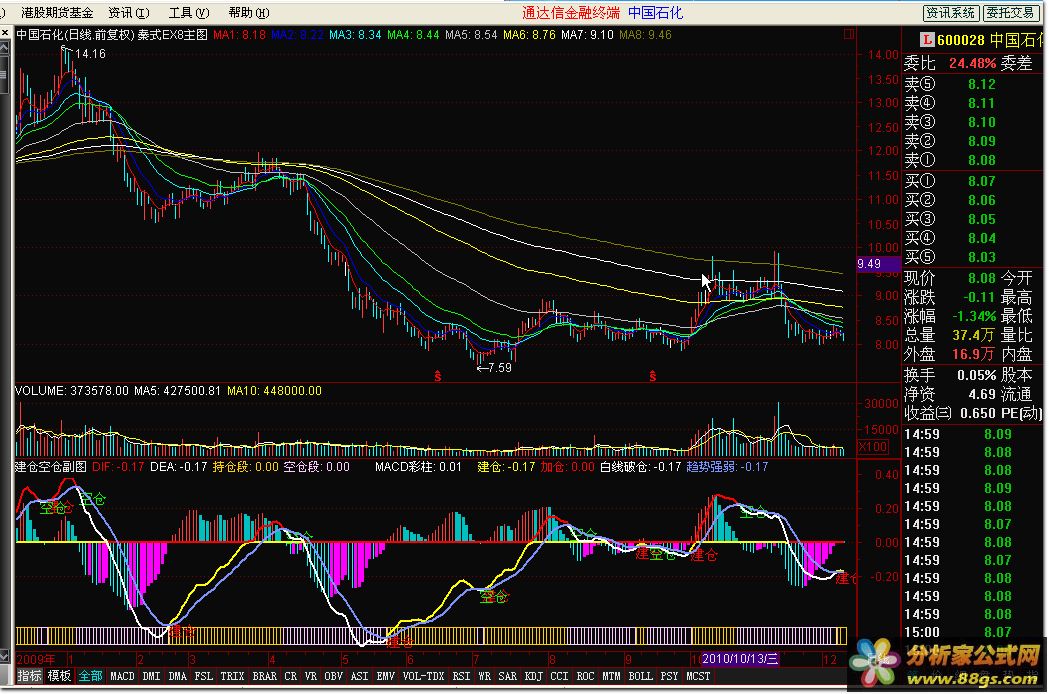
Task: Switch to the SAR indicator
Action: click(x=507, y=677)
